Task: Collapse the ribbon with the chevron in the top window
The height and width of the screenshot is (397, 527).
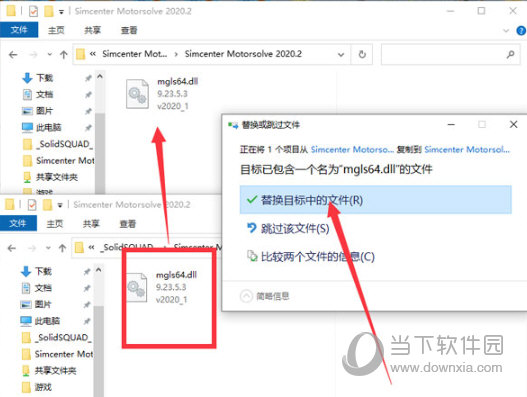Action: (x=506, y=31)
